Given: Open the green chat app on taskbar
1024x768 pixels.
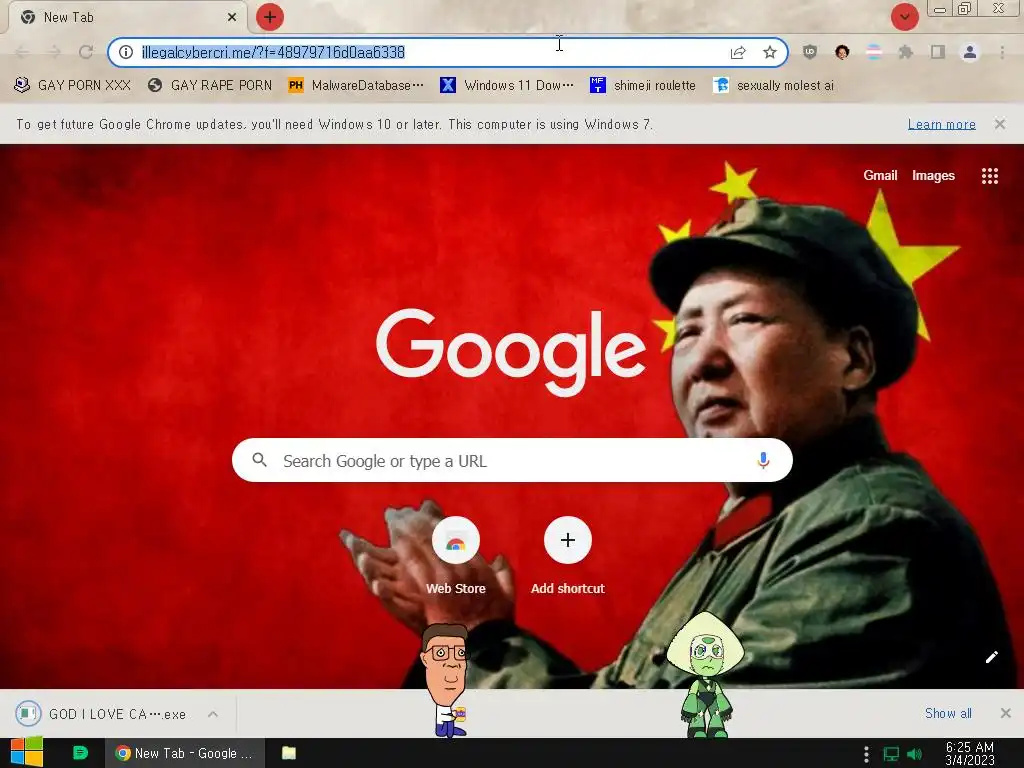Looking at the screenshot, I should click(x=80, y=753).
